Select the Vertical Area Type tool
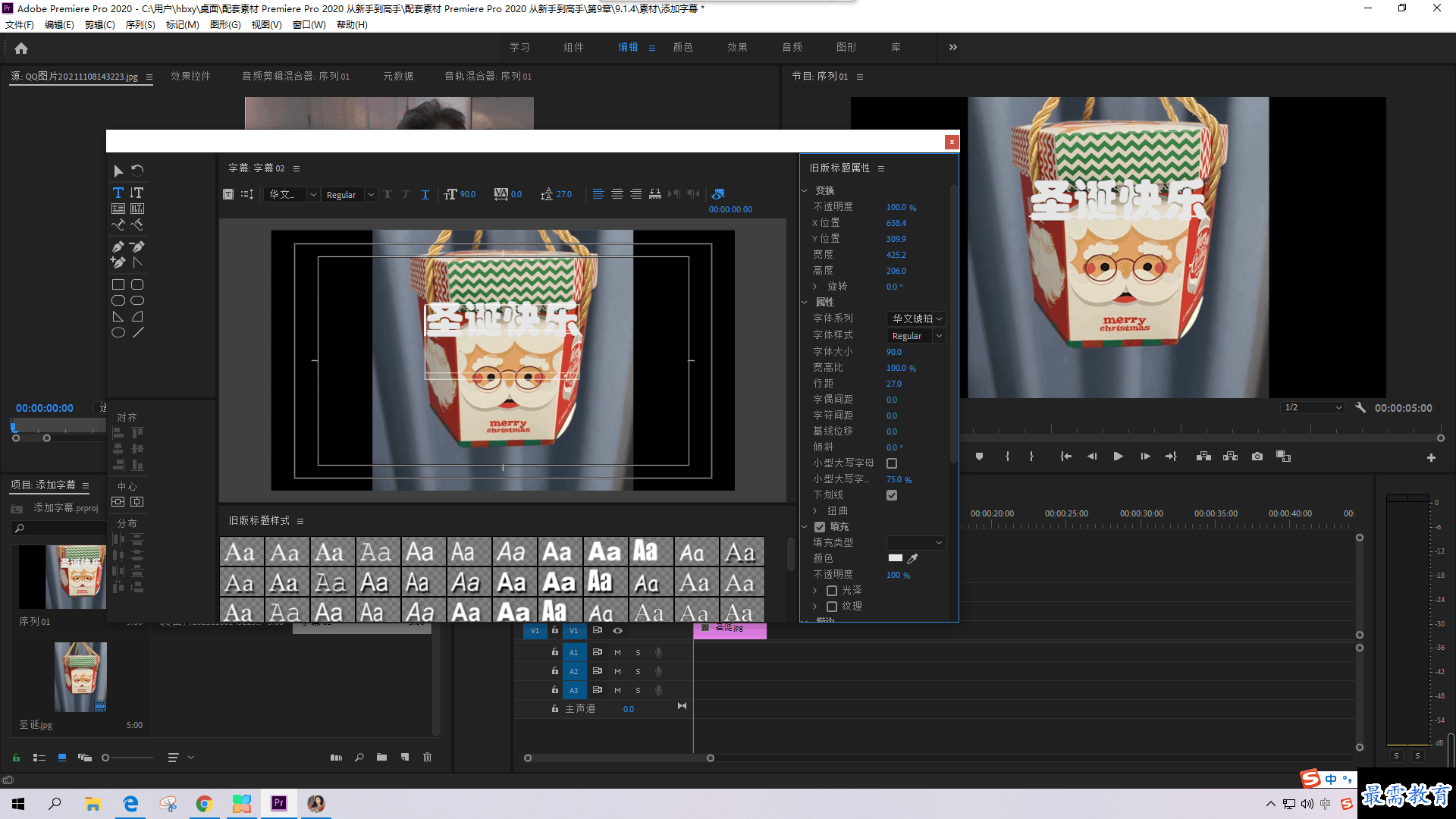1456x819 pixels. click(137, 209)
